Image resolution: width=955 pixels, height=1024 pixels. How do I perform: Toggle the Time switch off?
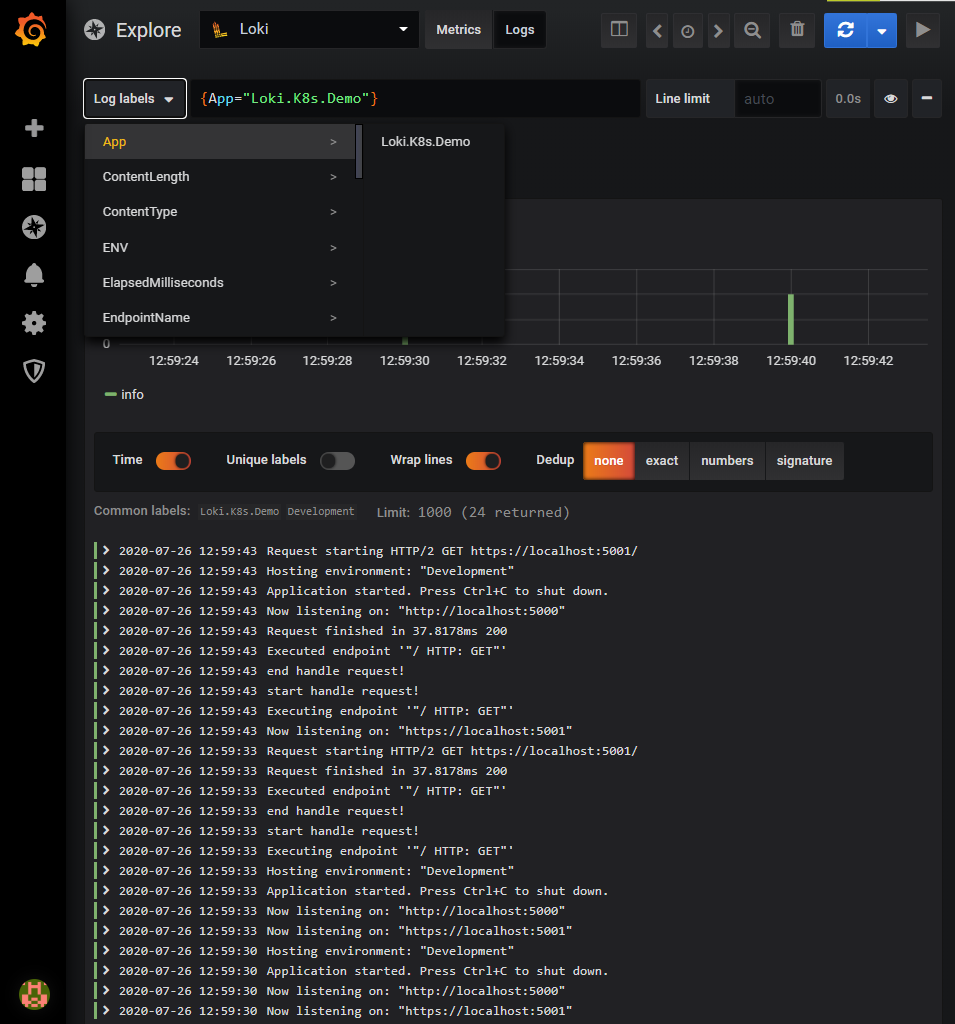pos(173,461)
